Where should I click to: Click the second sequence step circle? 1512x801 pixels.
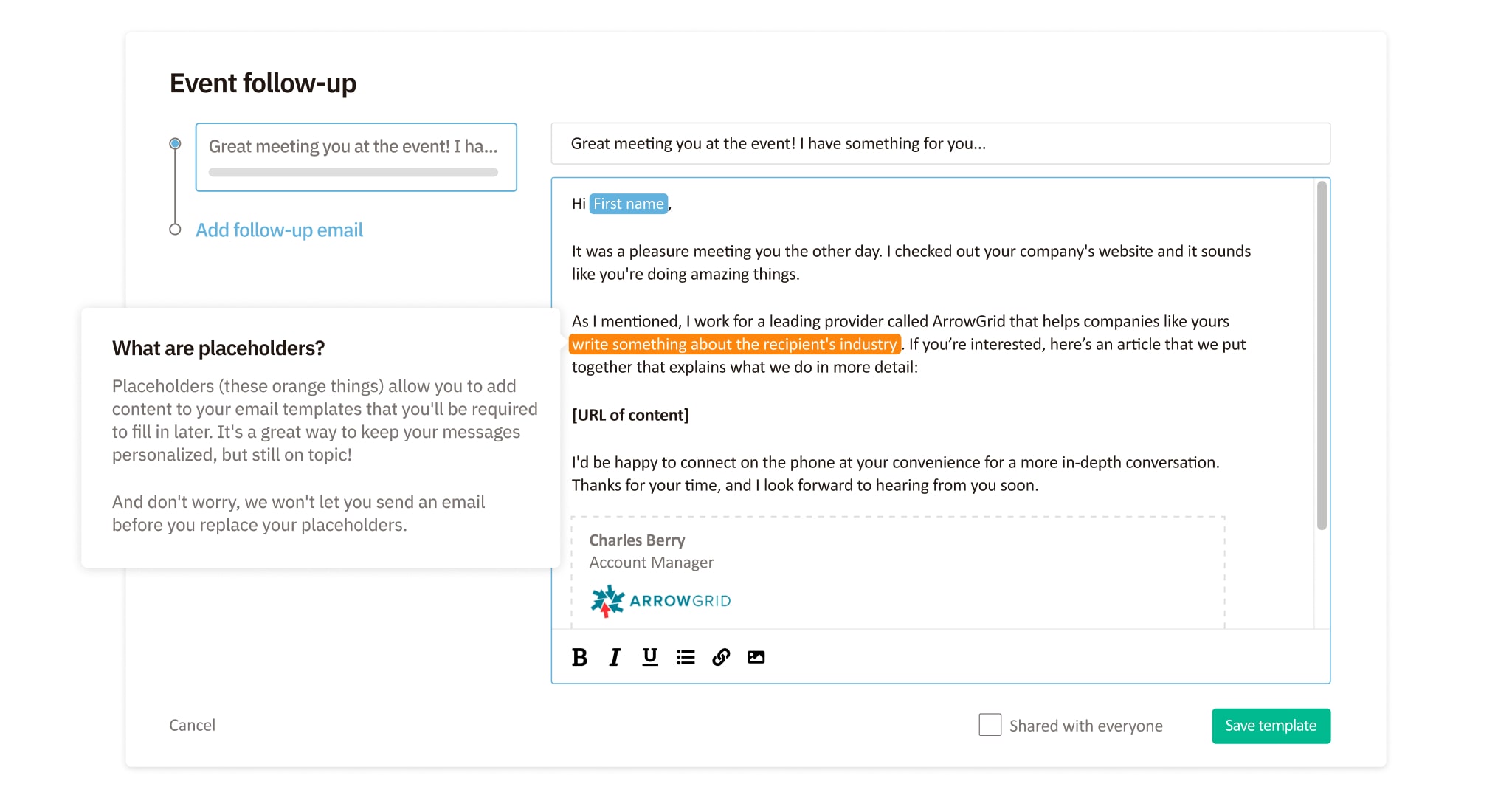pyautogui.click(x=176, y=230)
